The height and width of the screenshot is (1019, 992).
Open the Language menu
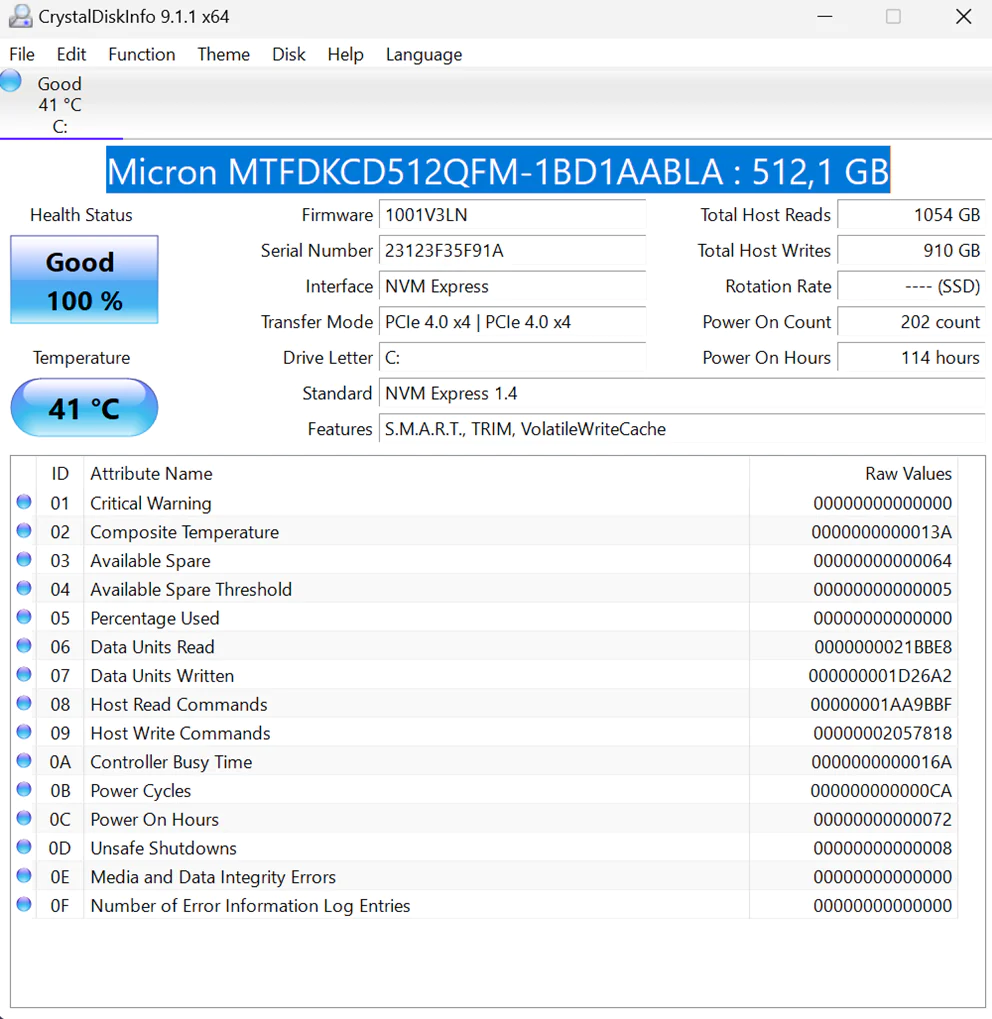pos(424,55)
